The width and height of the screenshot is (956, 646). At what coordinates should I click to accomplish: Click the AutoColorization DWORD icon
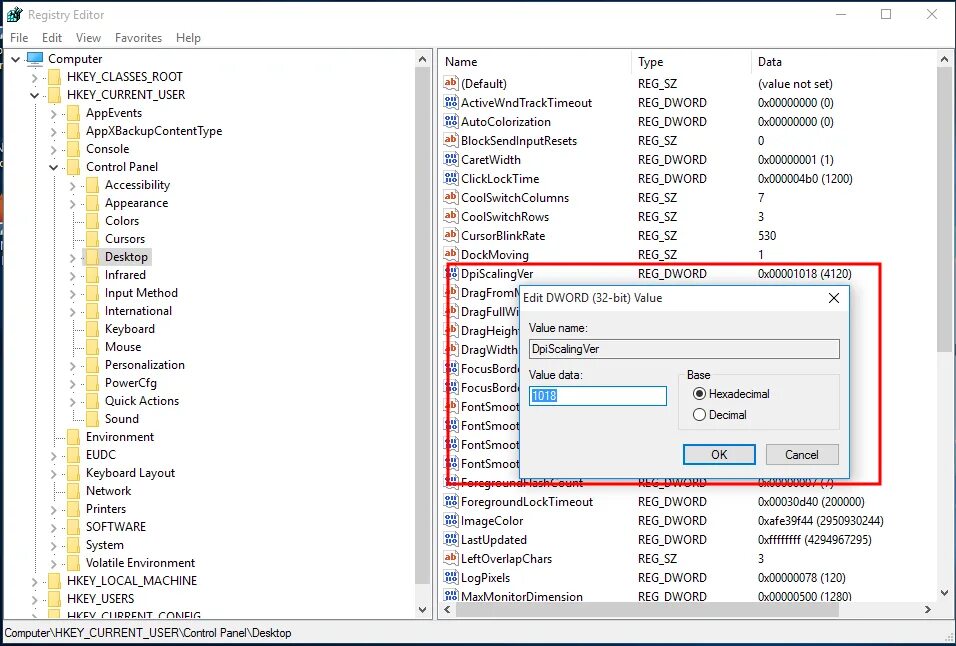click(x=451, y=121)
